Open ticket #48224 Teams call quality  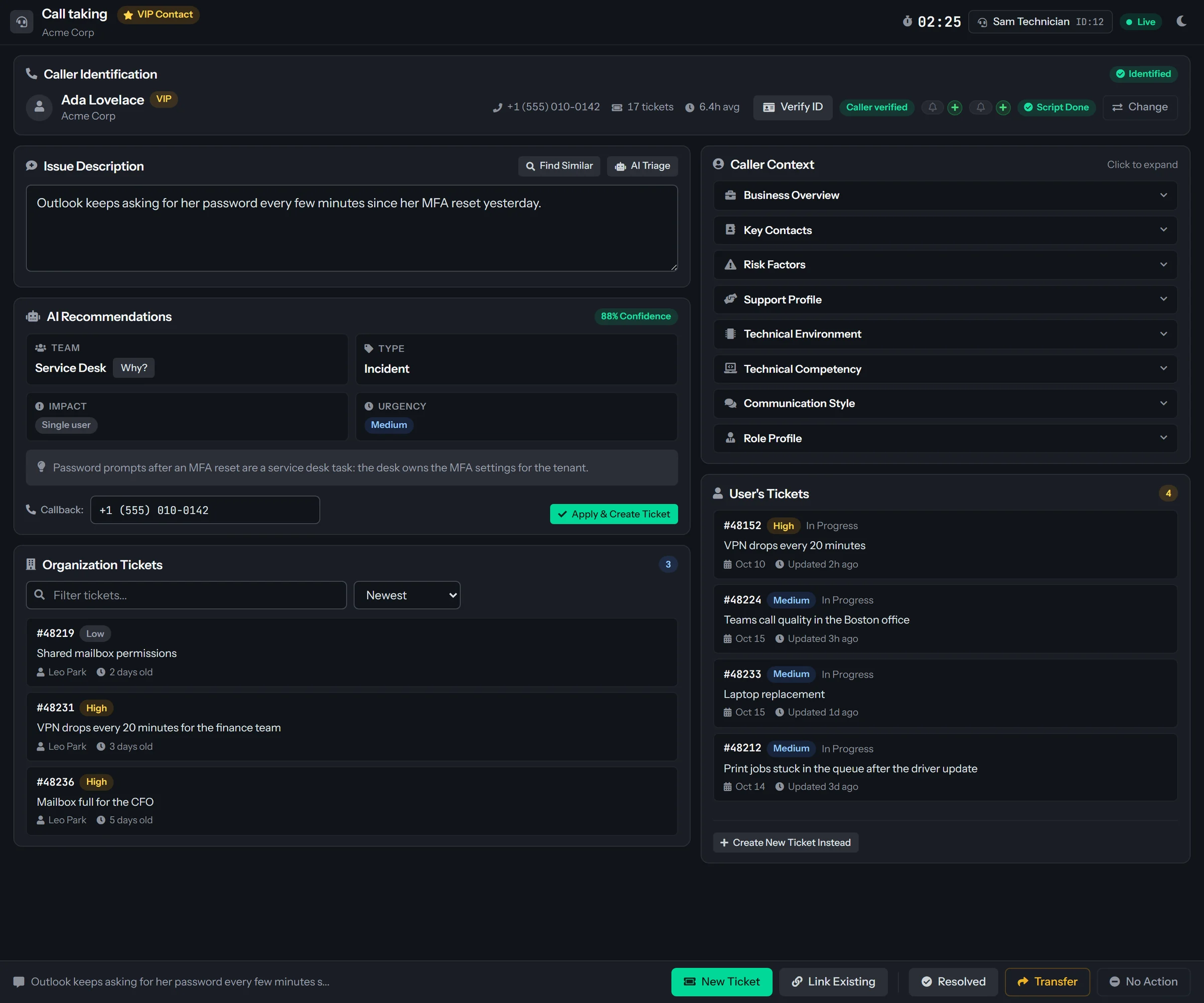click(x=945, y=619)
